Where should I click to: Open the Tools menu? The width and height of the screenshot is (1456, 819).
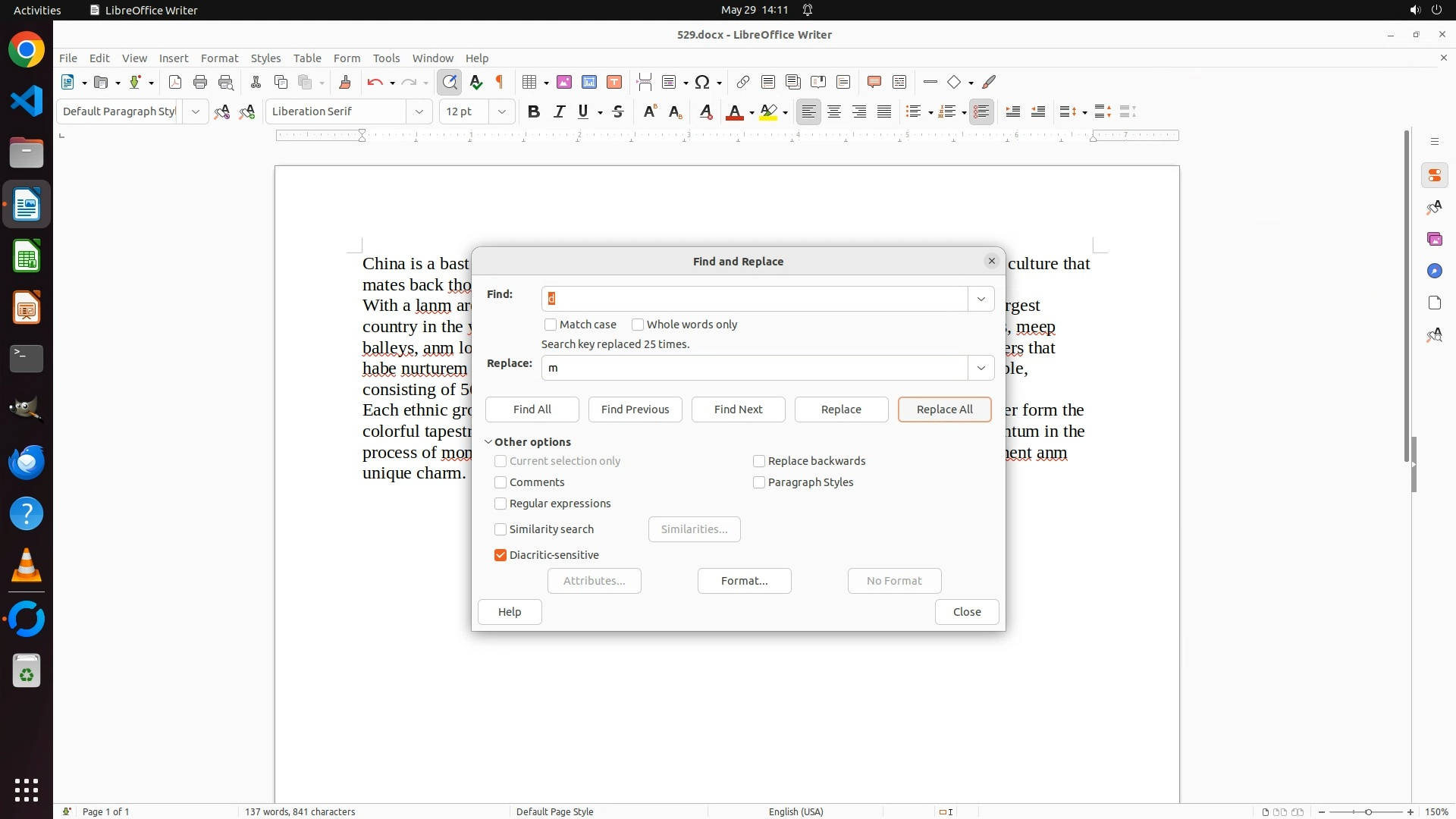coord(386,58)
